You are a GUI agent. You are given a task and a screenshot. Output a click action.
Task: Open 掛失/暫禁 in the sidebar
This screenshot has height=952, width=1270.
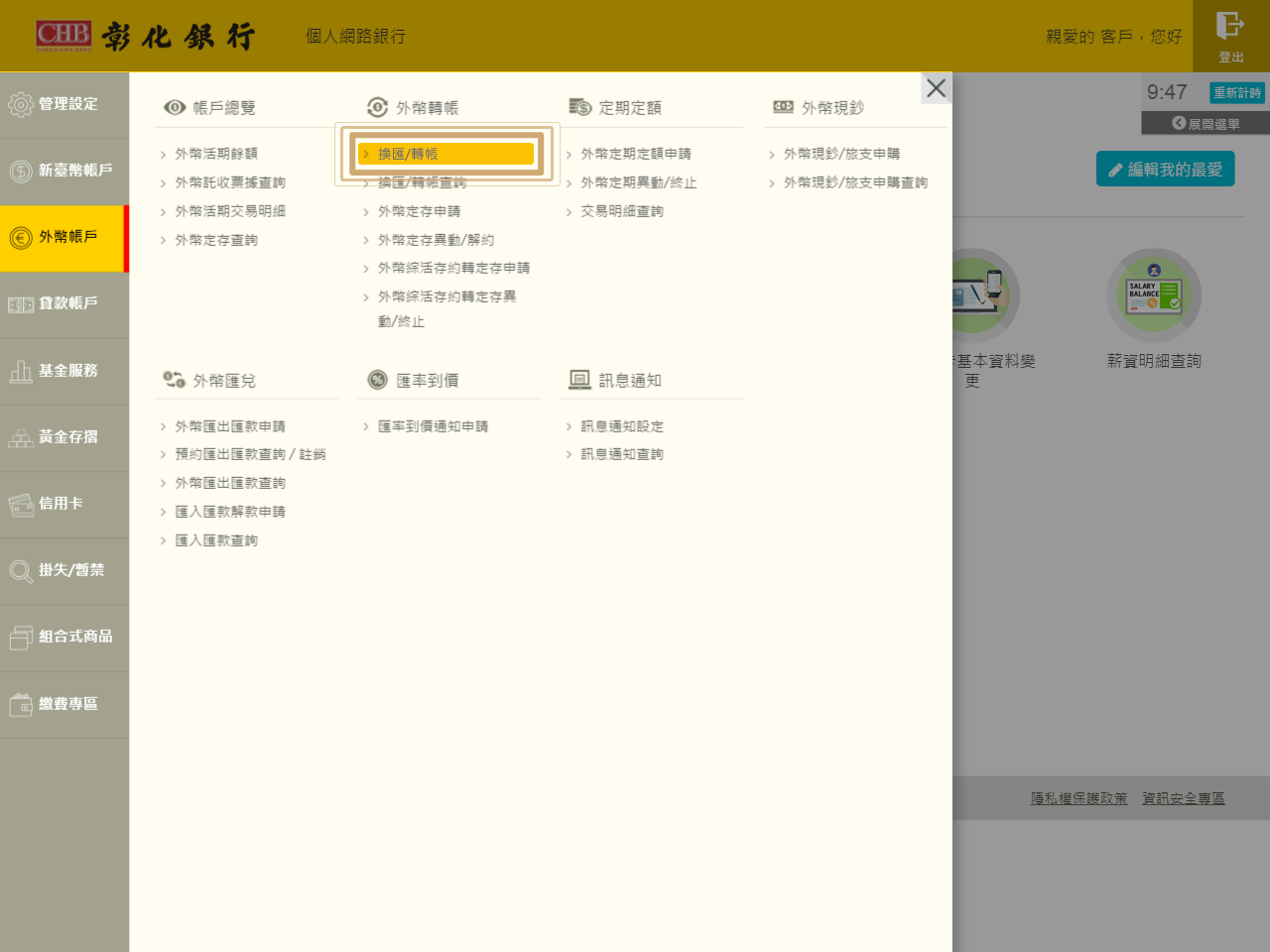click(64, 570)
